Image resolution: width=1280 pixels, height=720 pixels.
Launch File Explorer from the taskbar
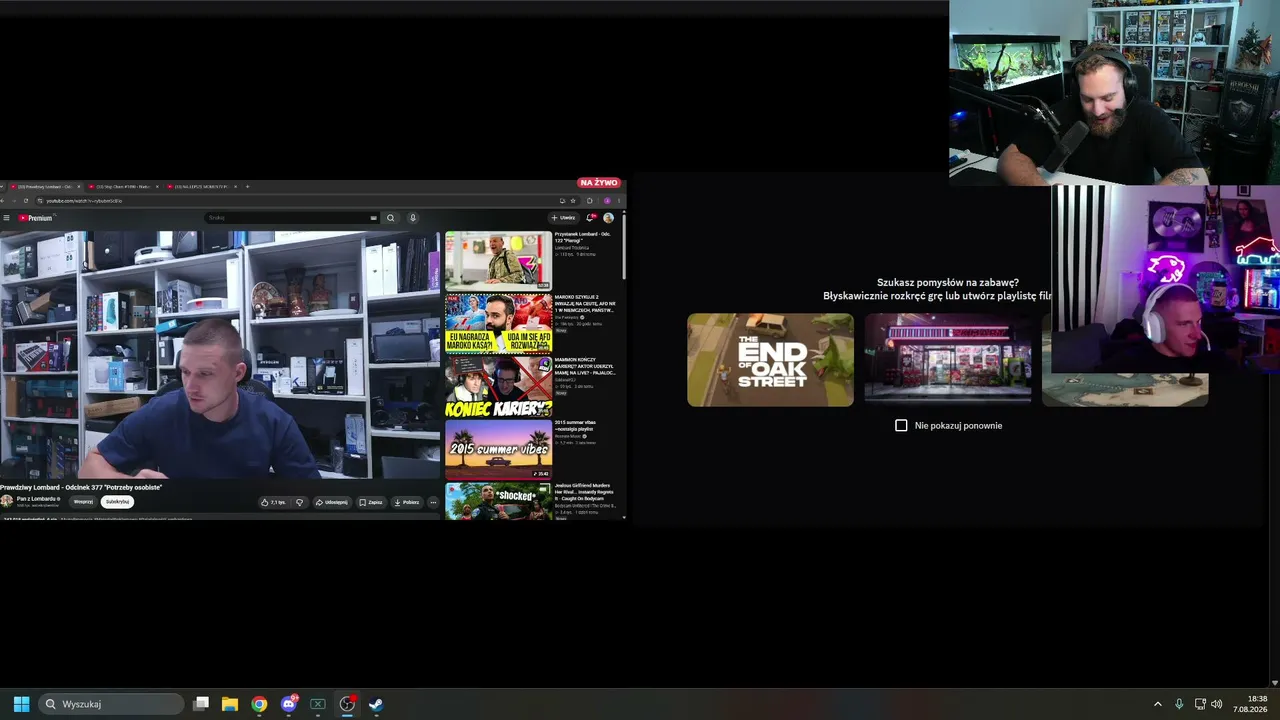(230, 704)
